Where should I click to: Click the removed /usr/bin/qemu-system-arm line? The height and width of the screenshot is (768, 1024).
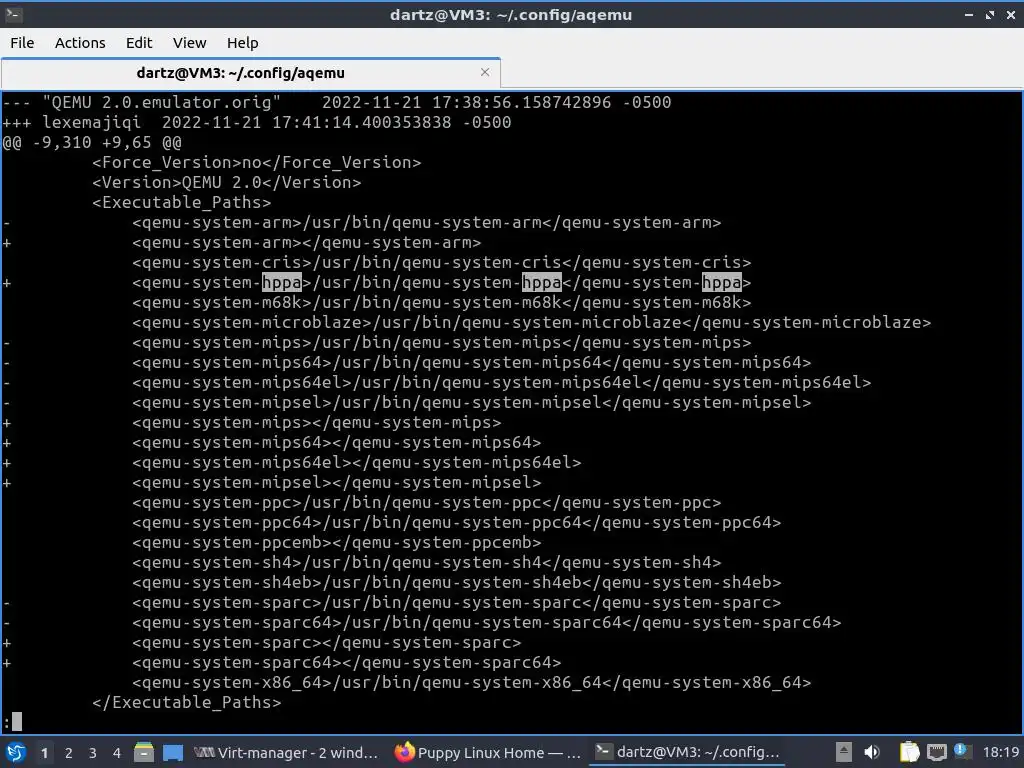tap(426, 223)
